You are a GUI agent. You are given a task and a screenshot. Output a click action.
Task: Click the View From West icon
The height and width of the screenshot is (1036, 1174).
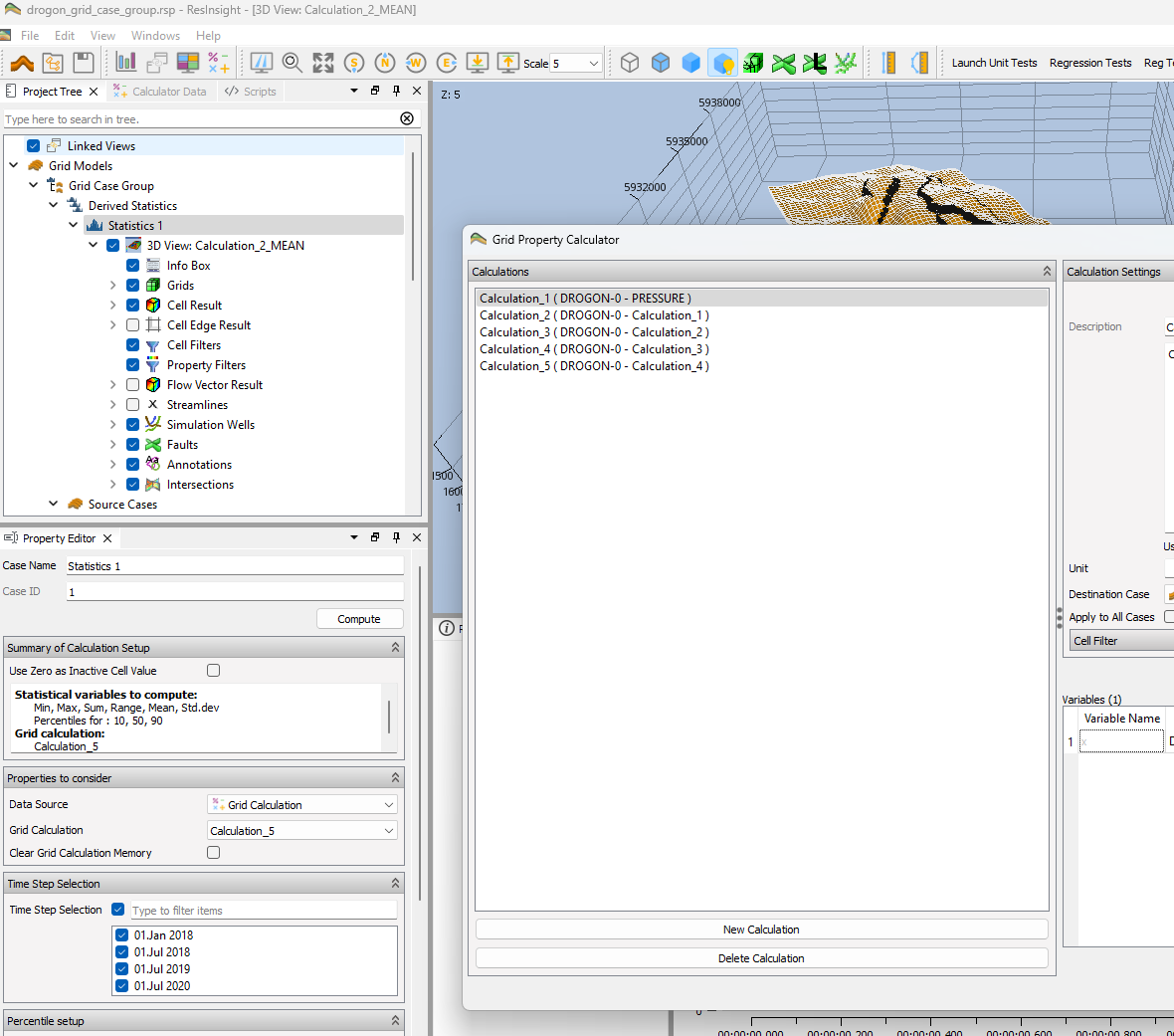415,62
